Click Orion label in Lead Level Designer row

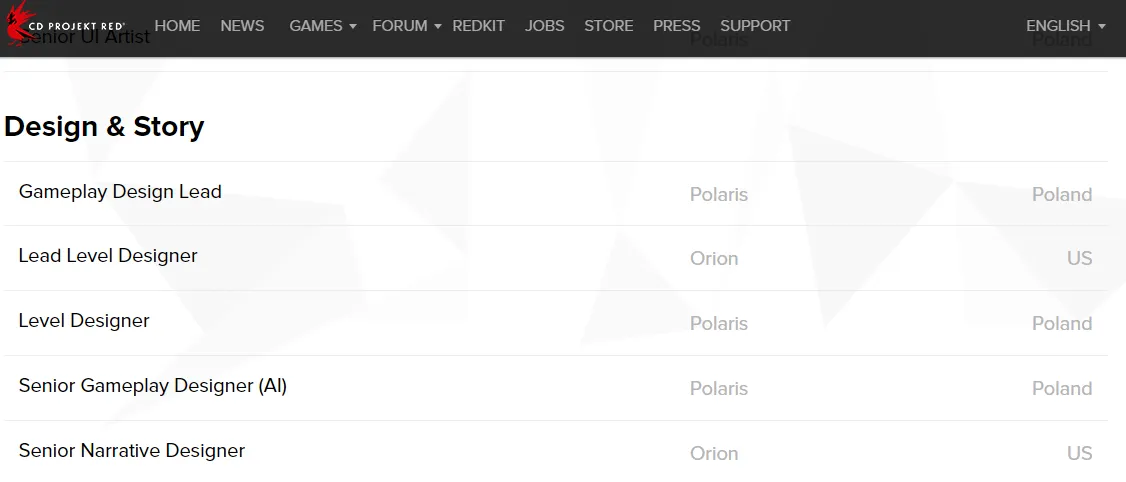click(714, 259)
